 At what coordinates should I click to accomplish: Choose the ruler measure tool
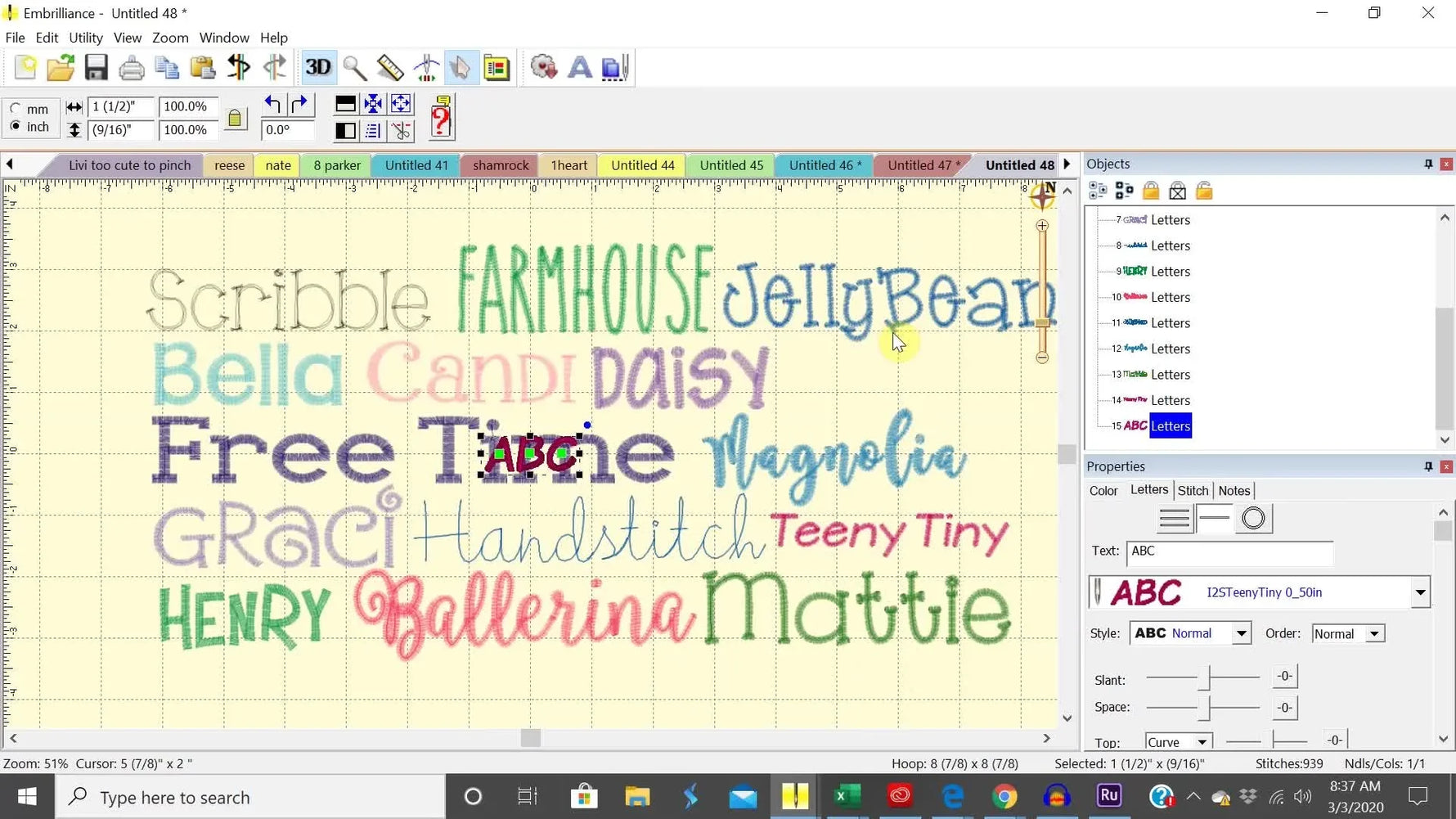coord(390,68)
